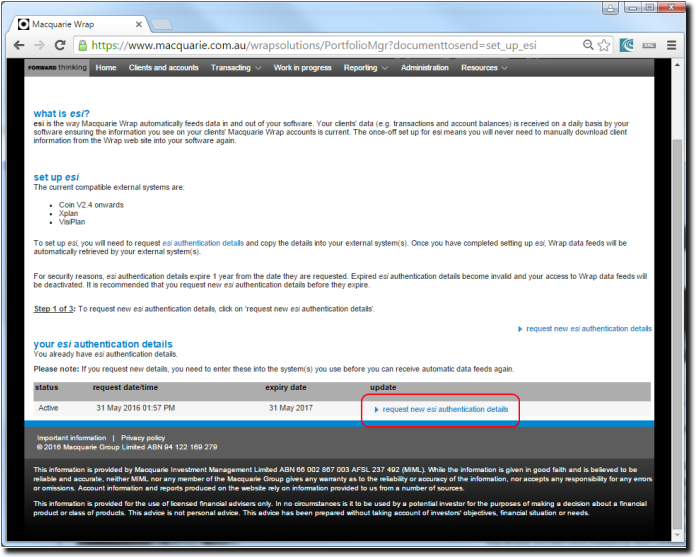
Task: Reload the Macquarie Wrap page
Action: coord(60,45)
